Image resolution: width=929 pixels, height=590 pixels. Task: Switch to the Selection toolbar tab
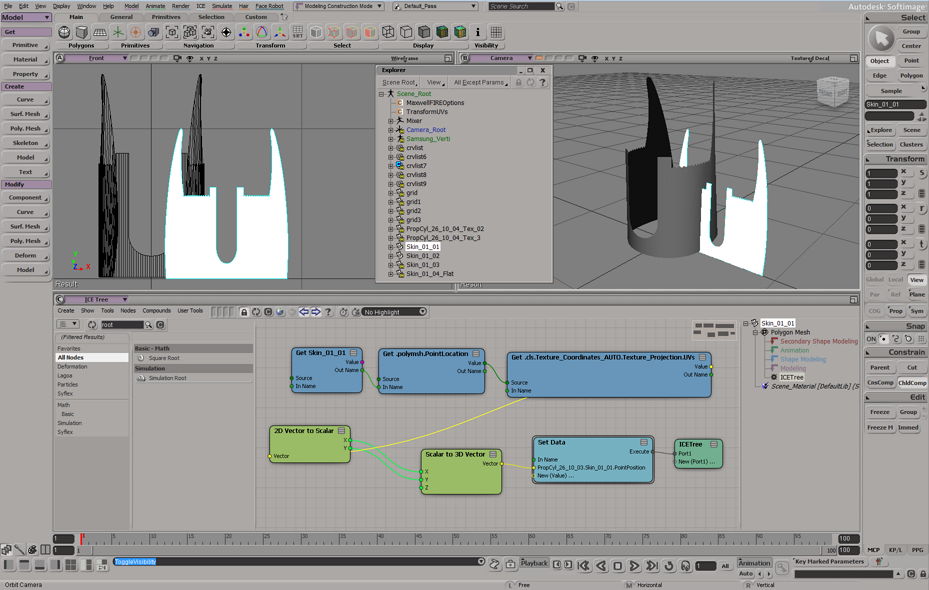[211, 17]
